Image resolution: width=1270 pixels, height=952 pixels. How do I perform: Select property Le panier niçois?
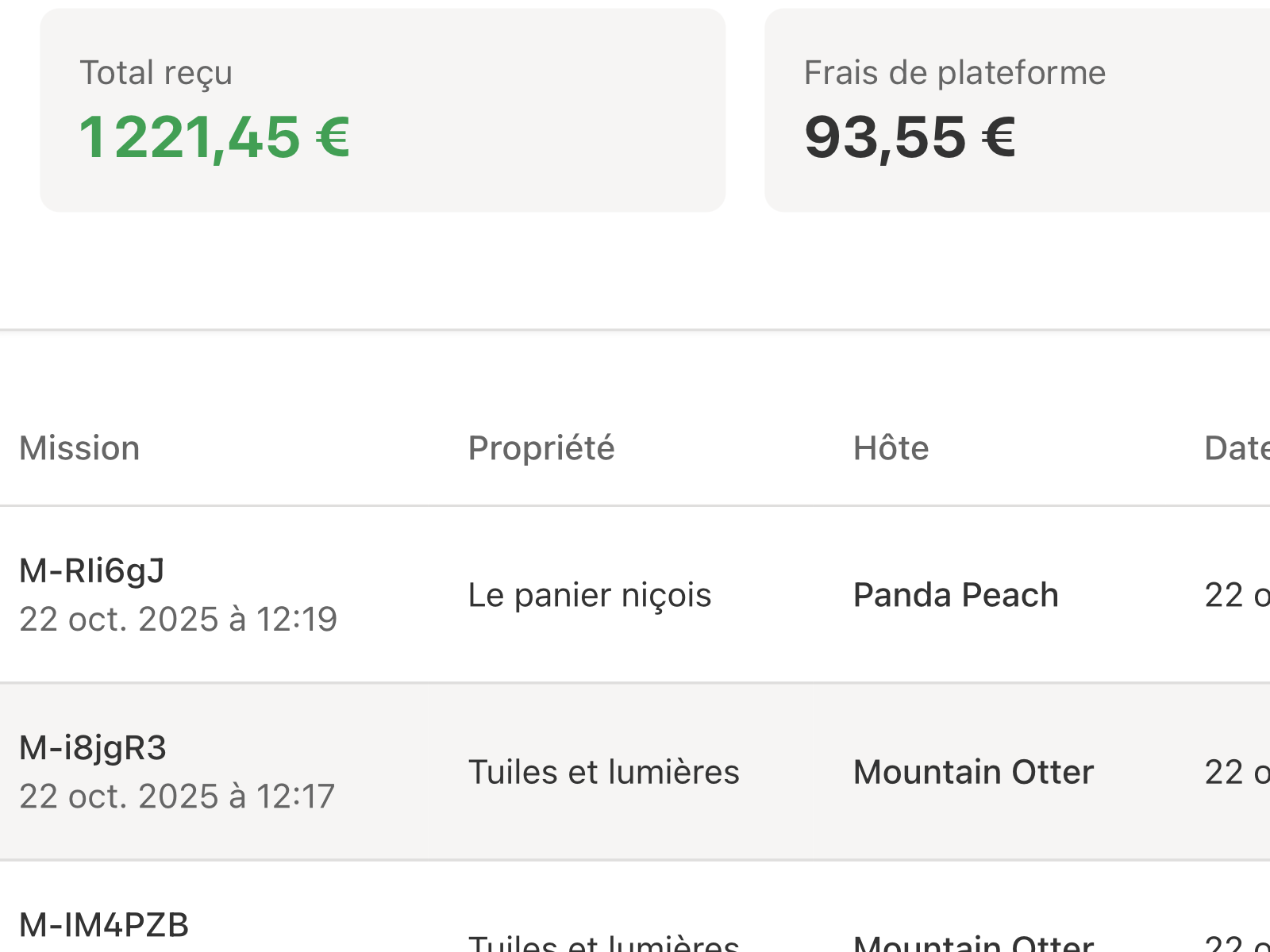click(591, 594)
